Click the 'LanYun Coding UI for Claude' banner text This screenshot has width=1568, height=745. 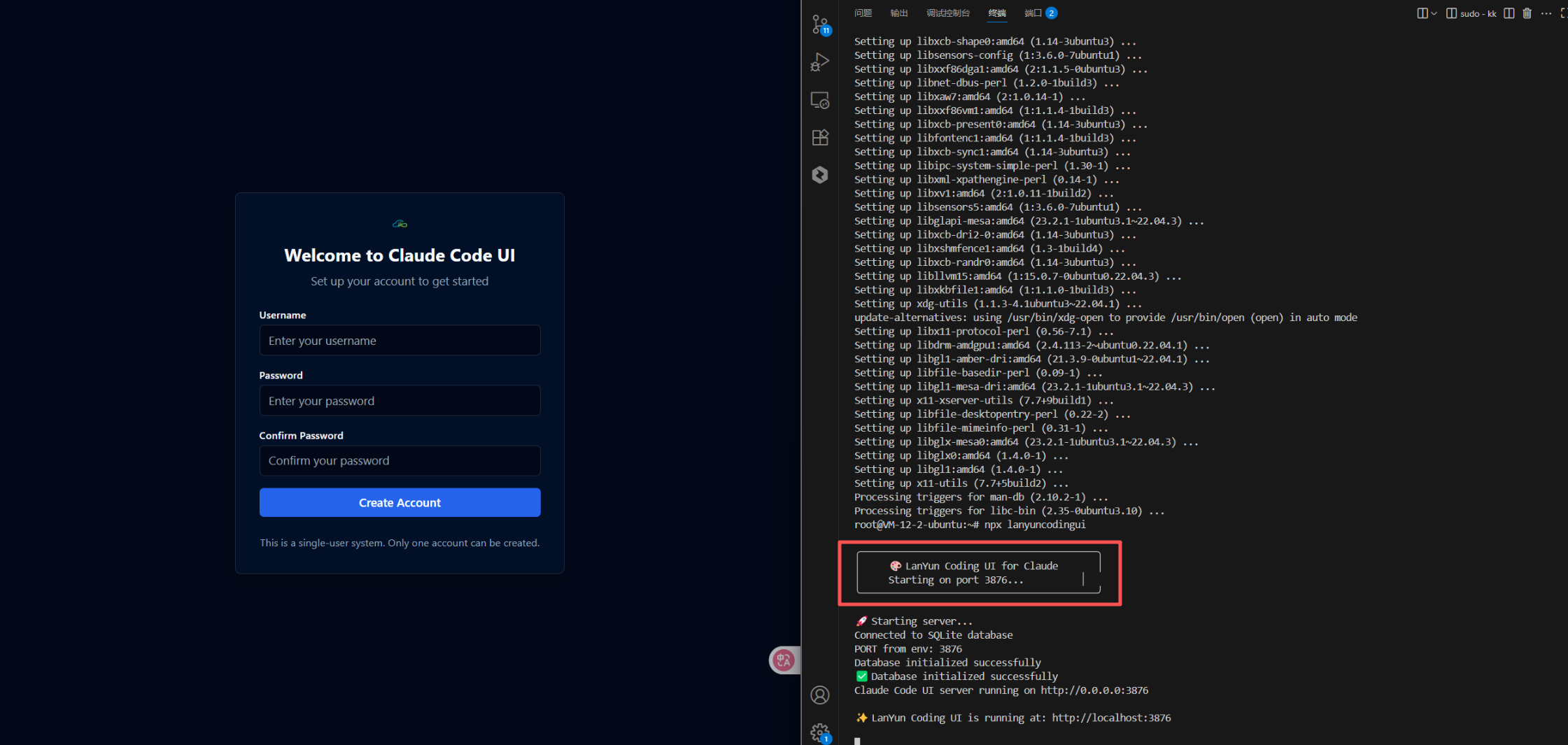click(x=982, y=566)
